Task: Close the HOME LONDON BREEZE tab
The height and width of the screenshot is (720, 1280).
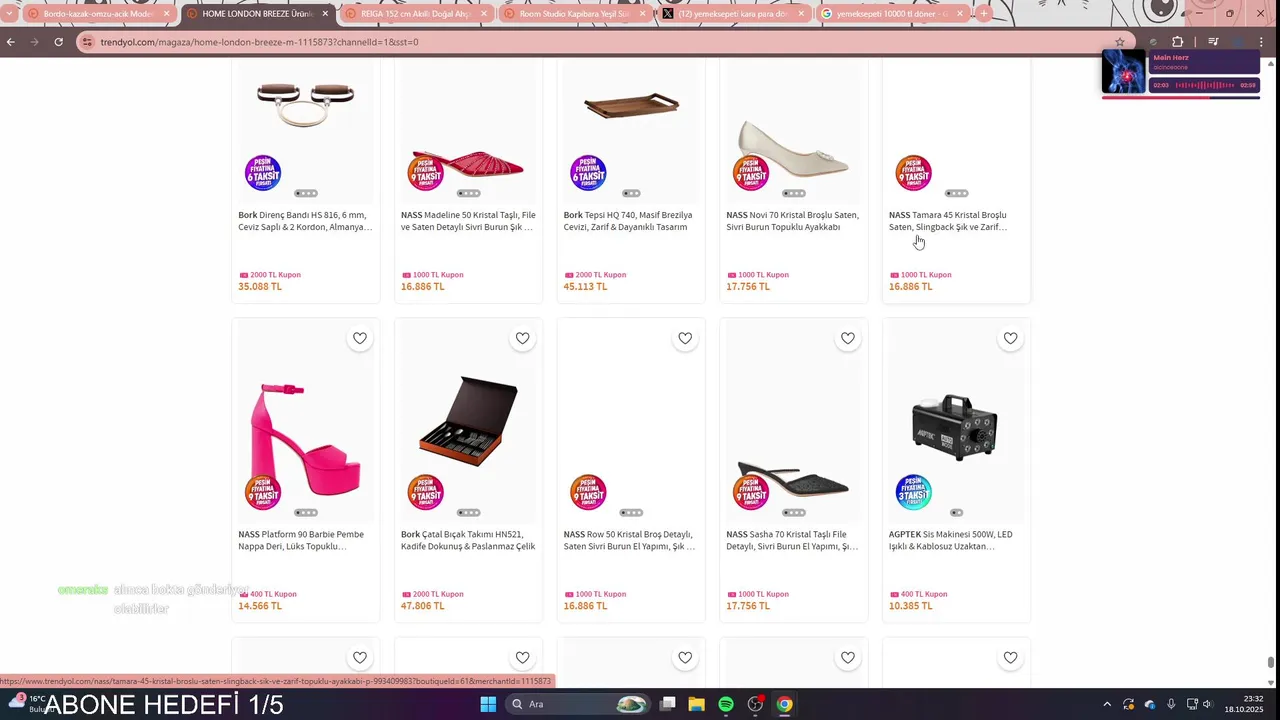Action: click(x=325, y=14)
